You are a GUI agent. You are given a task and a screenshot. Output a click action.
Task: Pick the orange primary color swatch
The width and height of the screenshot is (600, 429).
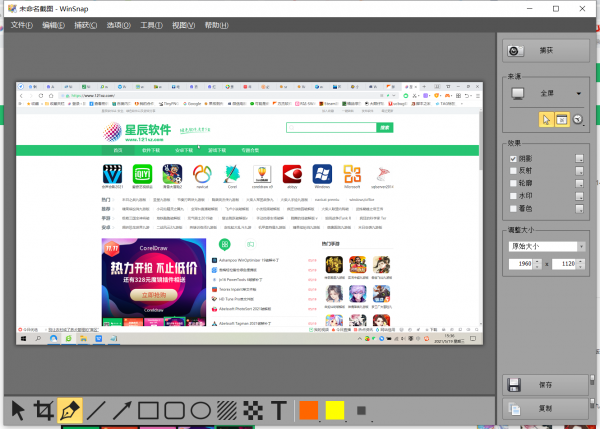tap(309, 411)
